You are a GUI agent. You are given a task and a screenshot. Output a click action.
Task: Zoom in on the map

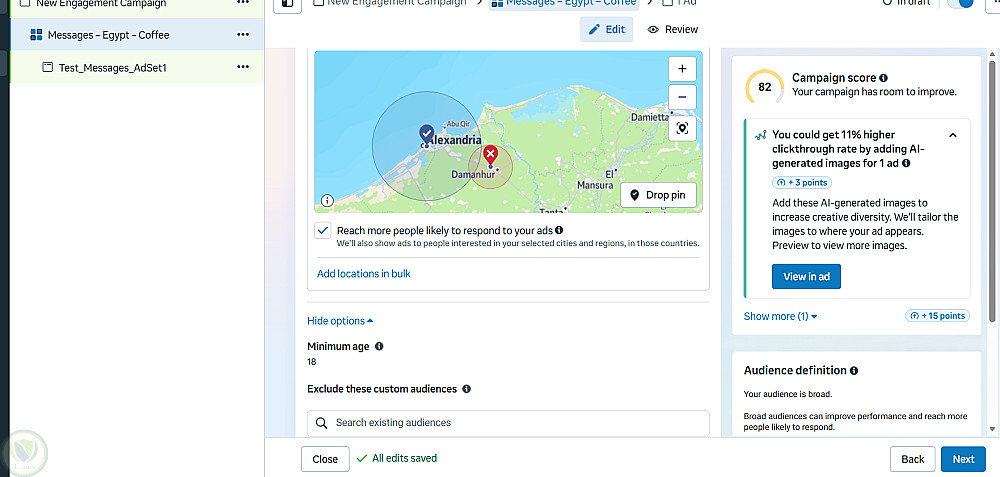click(x=682, y=69)
